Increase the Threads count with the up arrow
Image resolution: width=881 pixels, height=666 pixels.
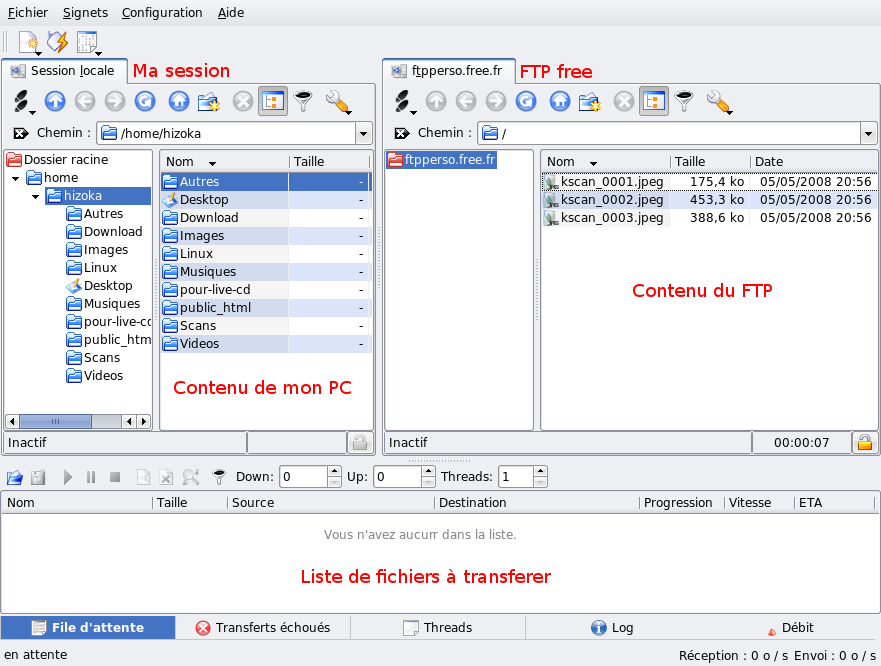tap(541, 472)
